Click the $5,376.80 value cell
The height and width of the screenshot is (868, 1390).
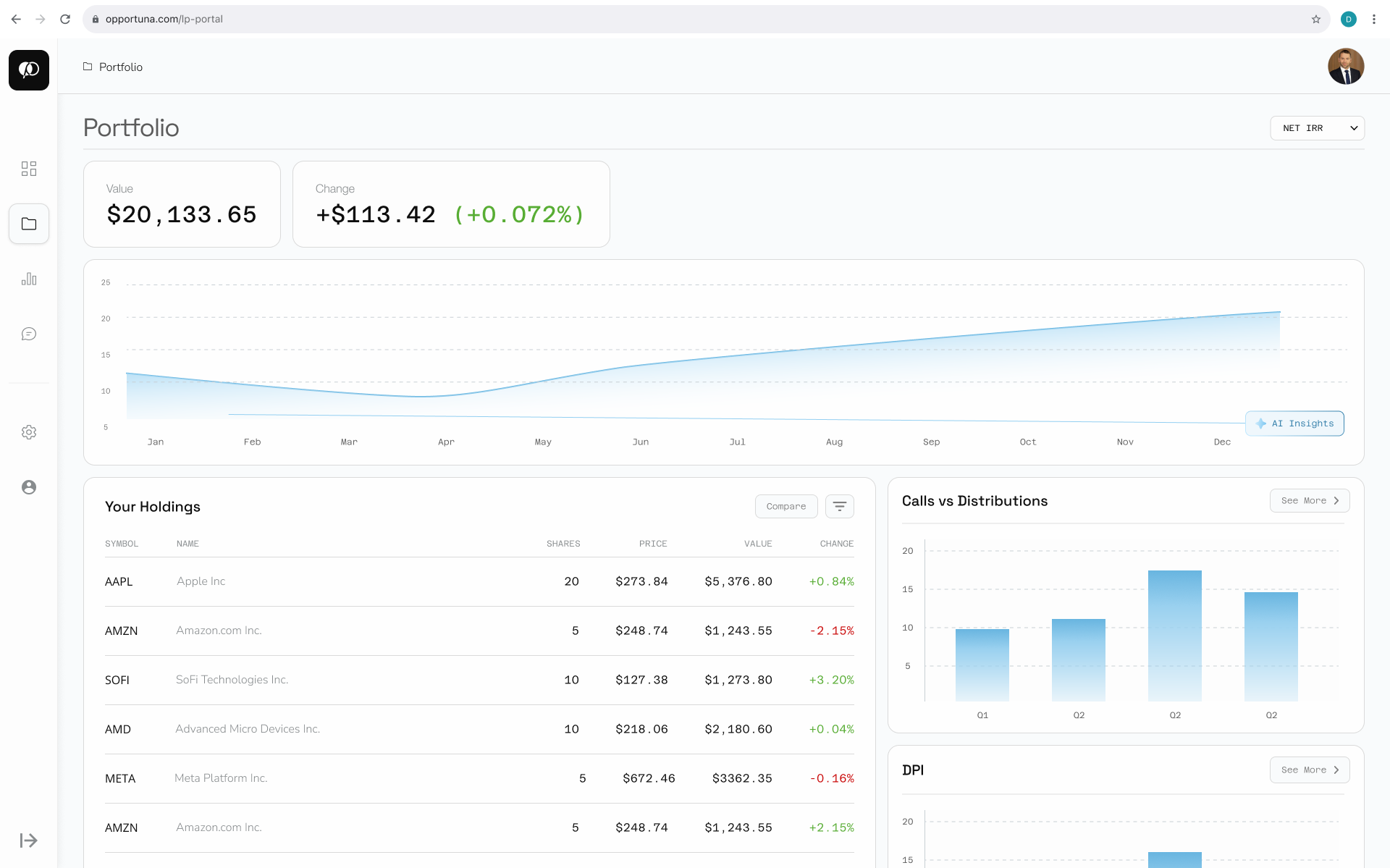(738, 581)
